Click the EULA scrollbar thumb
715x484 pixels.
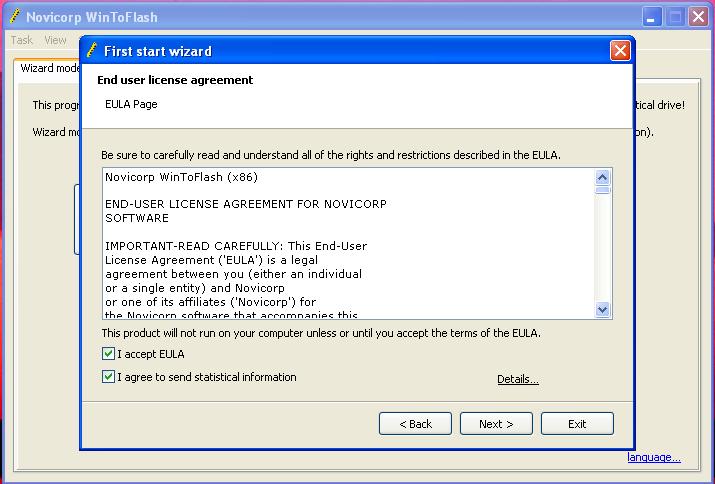coord(602,190)
